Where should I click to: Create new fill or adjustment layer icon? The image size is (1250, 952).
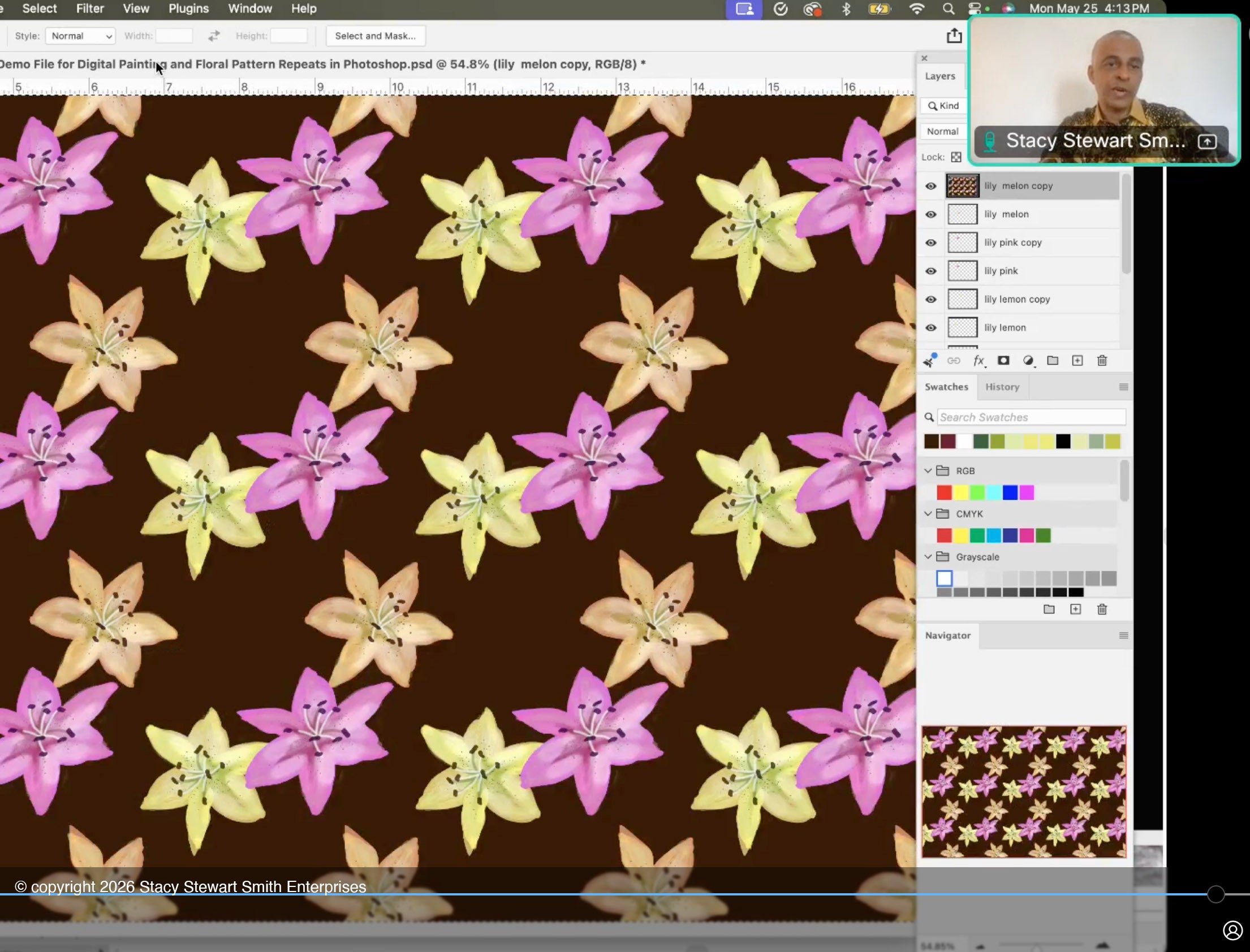(1028, 361)
